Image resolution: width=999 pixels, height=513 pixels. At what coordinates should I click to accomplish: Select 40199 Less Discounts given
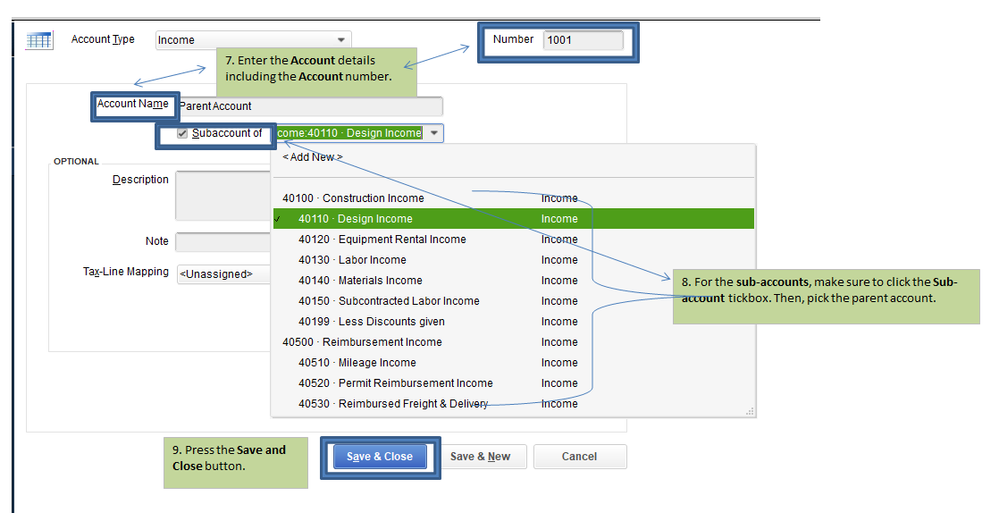click(371, 322)
